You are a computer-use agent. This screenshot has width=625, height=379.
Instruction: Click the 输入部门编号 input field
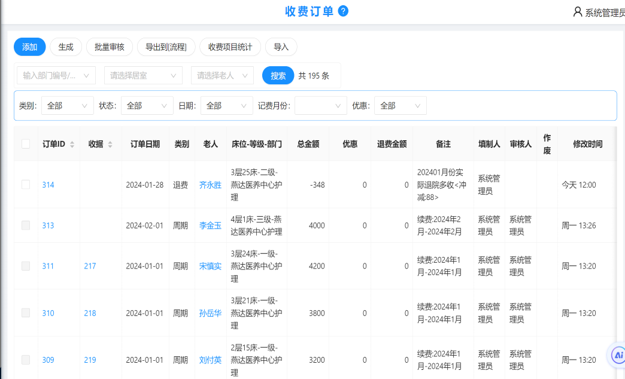pyautogui.click(x=56, y=75)
